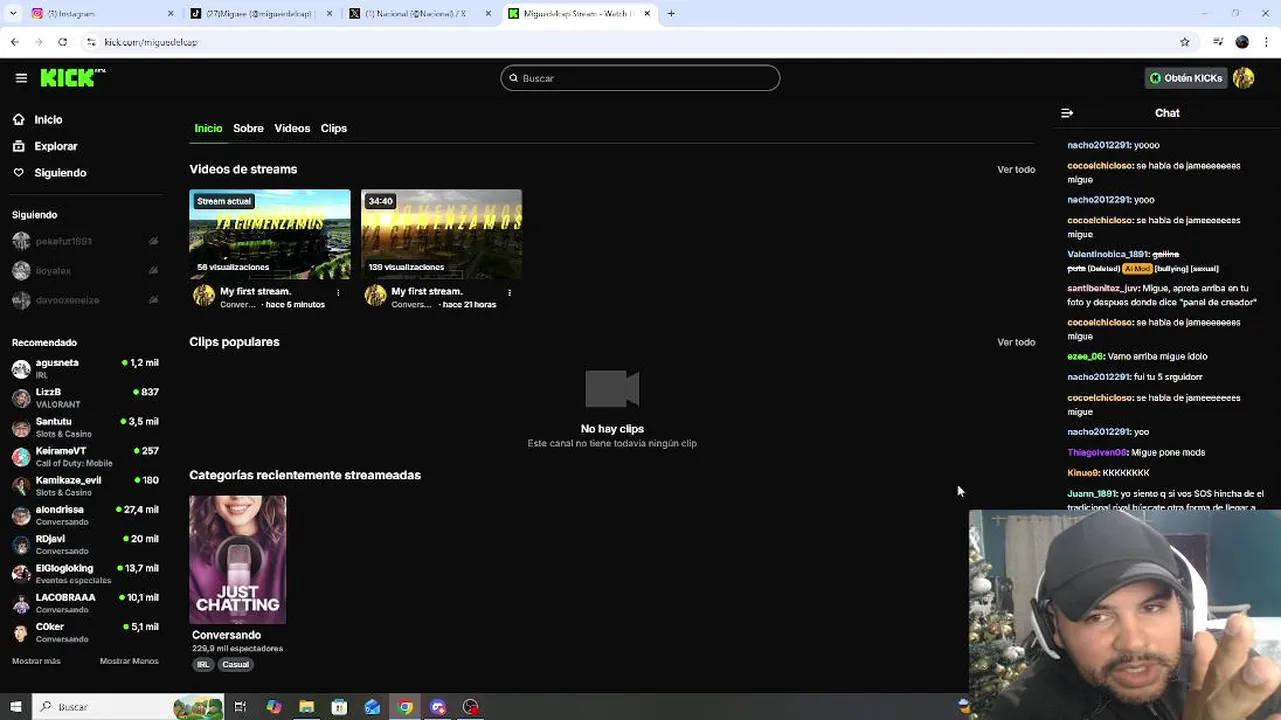Open Task View on the taskbar
The height and width of the screenshot is (720, 1281).
pos(240,707)
